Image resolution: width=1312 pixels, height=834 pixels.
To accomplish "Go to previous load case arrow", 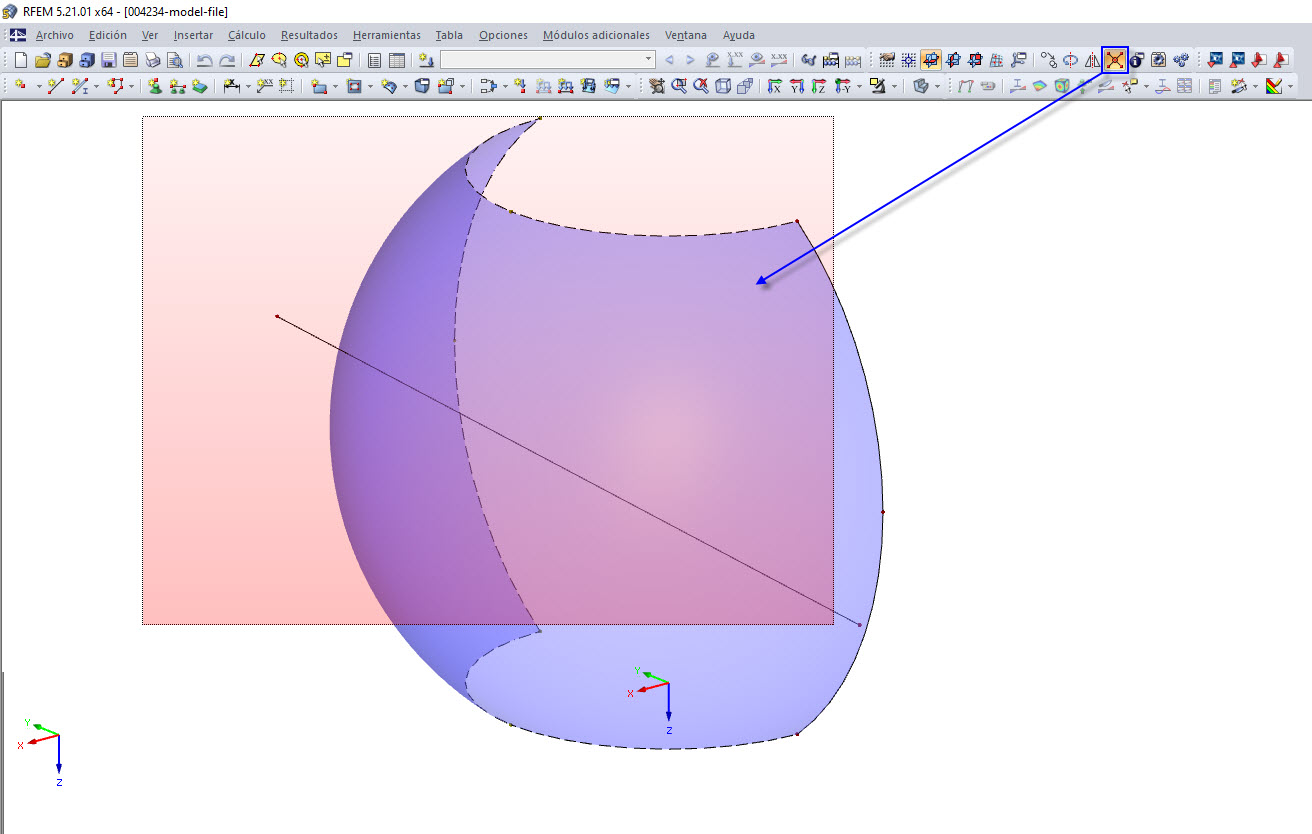I will [669, 60].
